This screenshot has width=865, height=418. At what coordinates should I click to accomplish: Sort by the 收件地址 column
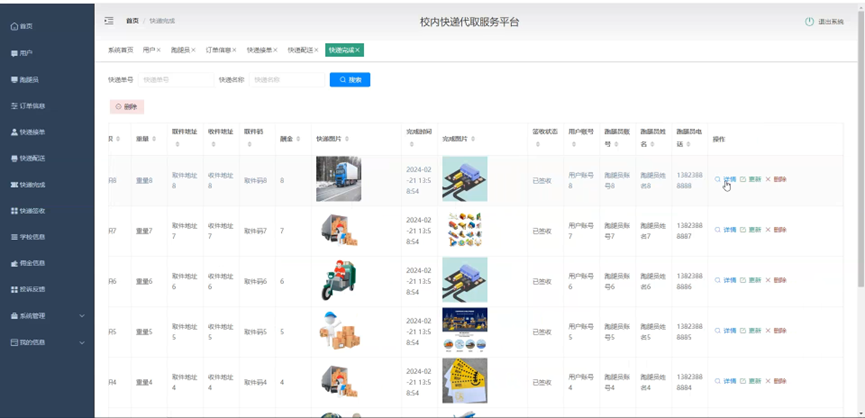(x=213, y=145)
